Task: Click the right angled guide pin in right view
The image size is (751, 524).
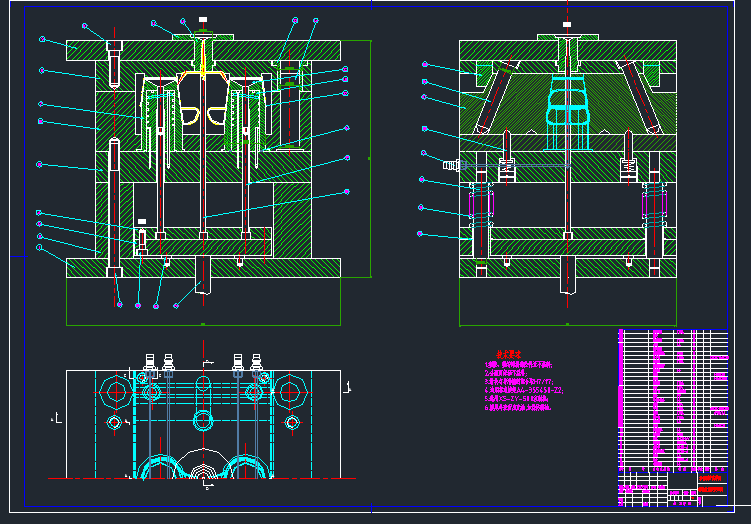Action: click(x=639, y=97)
